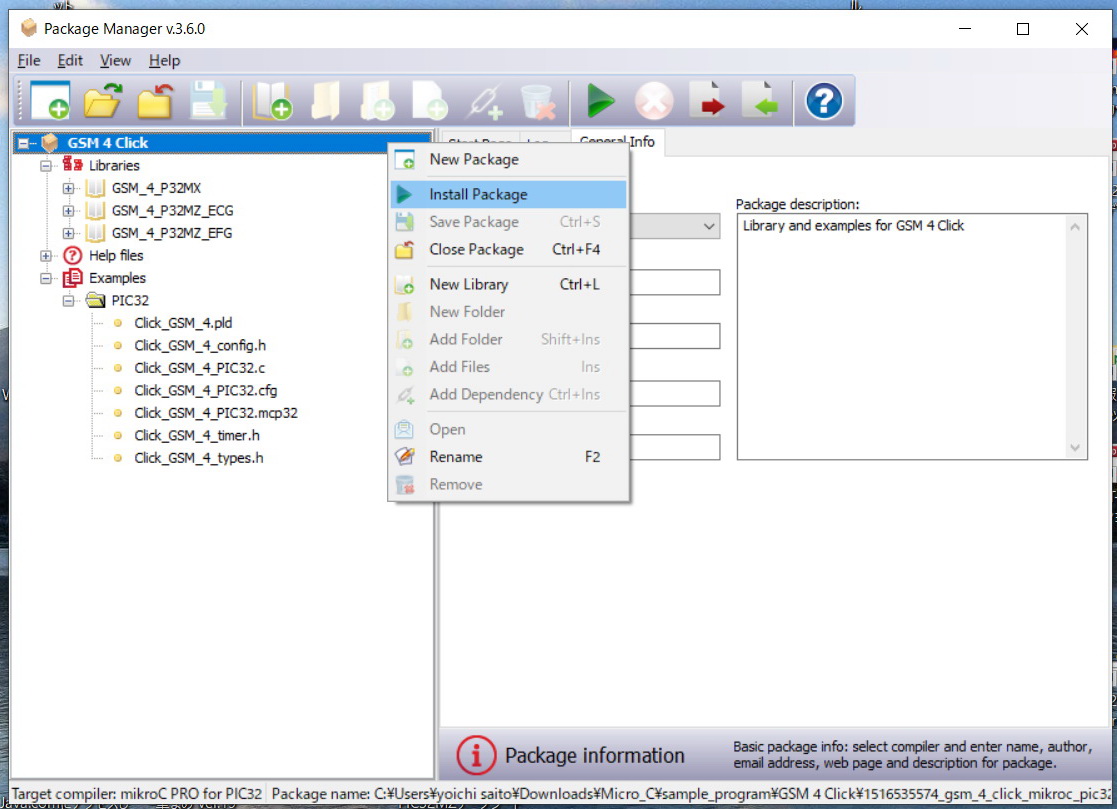Click the New Library book toolbar icon
Screen dimensions: 1117x809
272,101
